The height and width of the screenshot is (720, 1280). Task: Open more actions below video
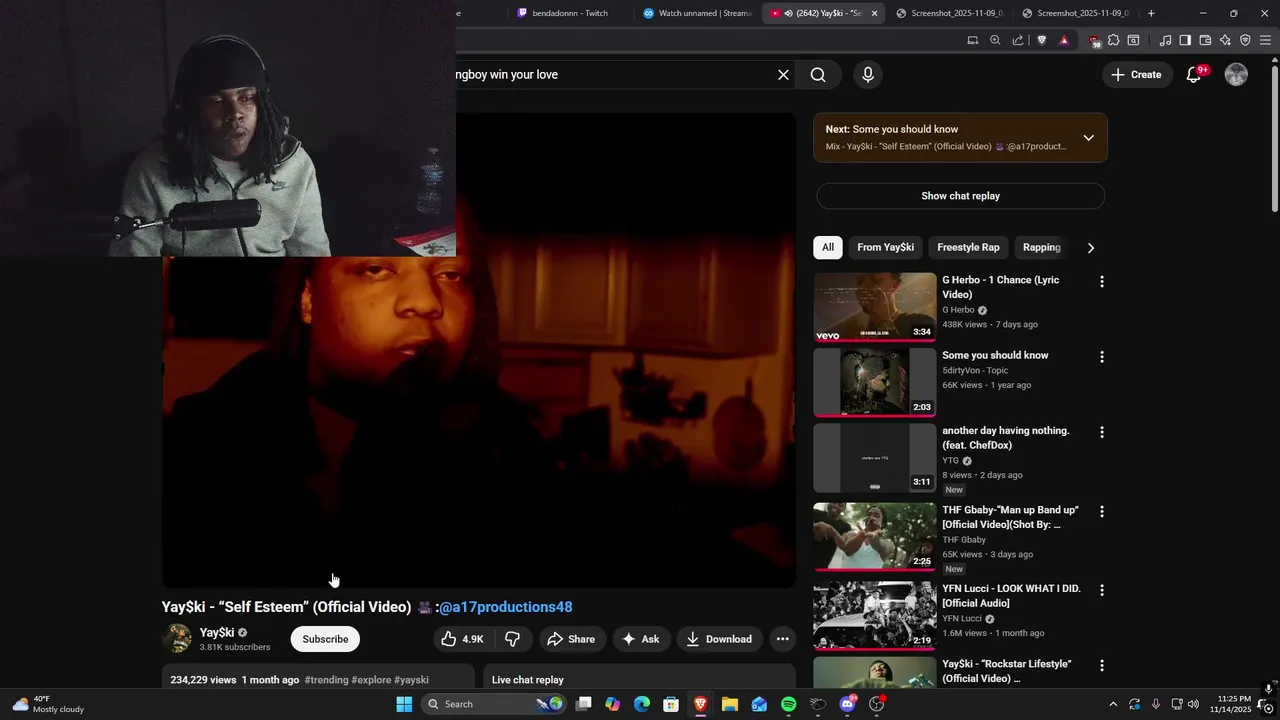click(x=783, y=639)
